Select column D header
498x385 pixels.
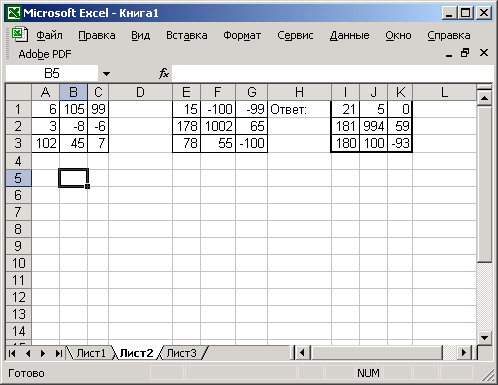click(140, 92)
